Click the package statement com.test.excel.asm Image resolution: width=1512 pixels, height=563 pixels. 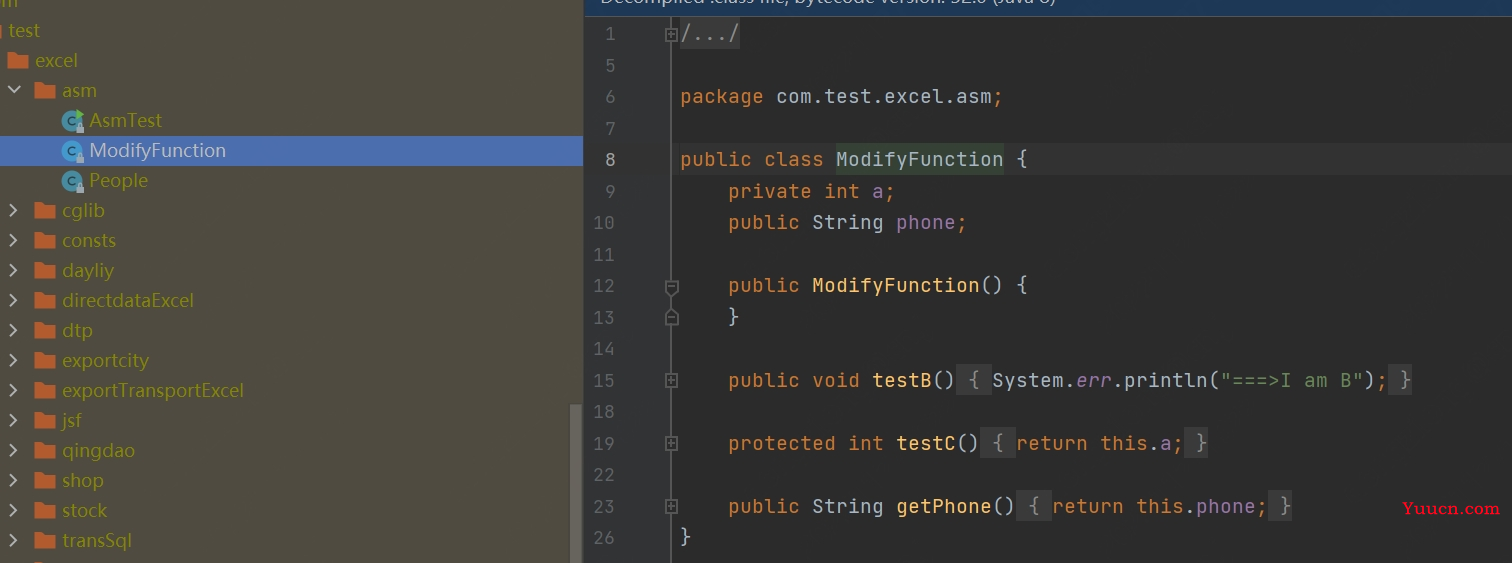[x=841, y=97]
